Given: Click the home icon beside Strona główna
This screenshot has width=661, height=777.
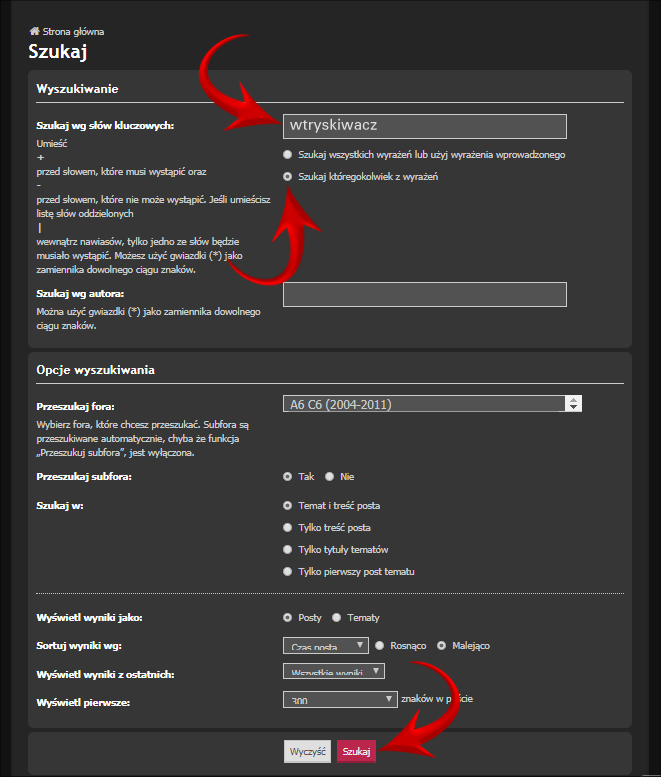Looking at the screenshot, I should [x=34, y=31].
